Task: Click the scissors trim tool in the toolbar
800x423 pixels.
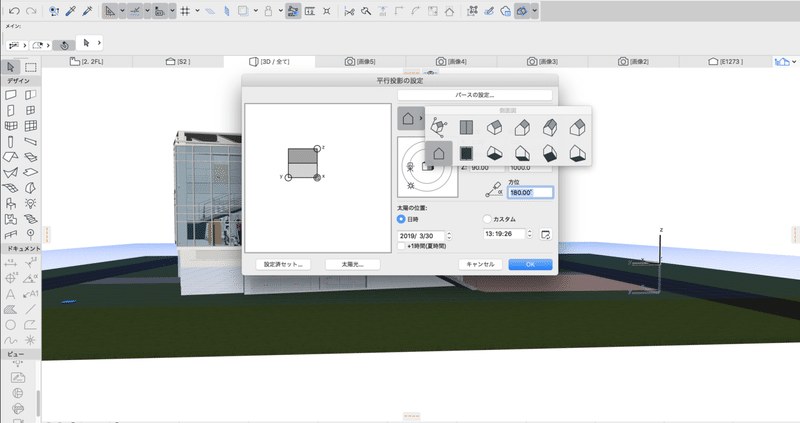Action: click(349, 11)
